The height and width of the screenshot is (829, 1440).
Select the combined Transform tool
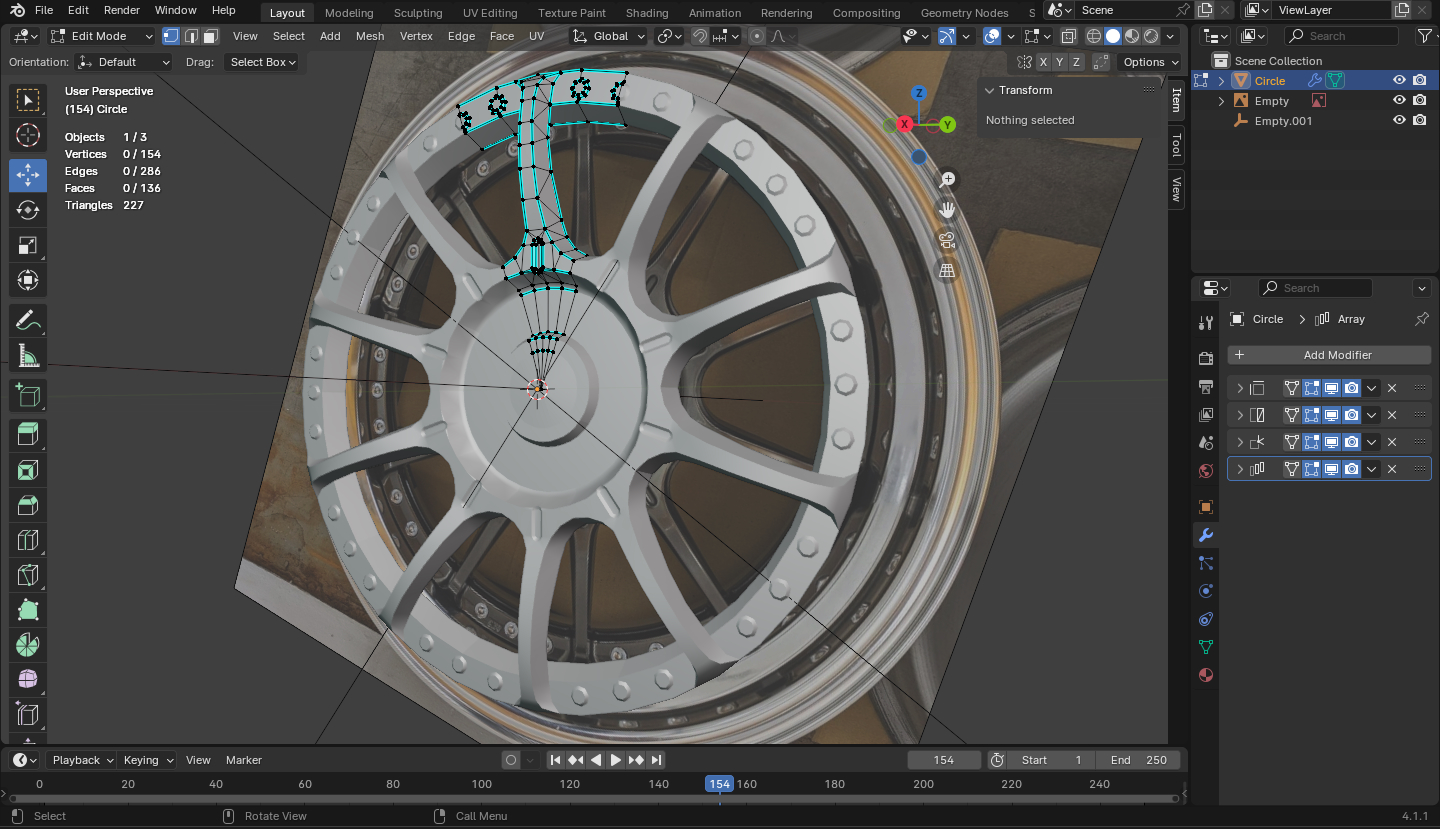click(x=28, y=280)
